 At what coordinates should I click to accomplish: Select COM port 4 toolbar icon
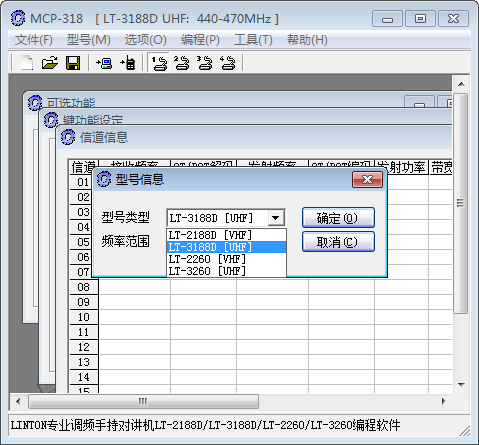pos(228,63)
